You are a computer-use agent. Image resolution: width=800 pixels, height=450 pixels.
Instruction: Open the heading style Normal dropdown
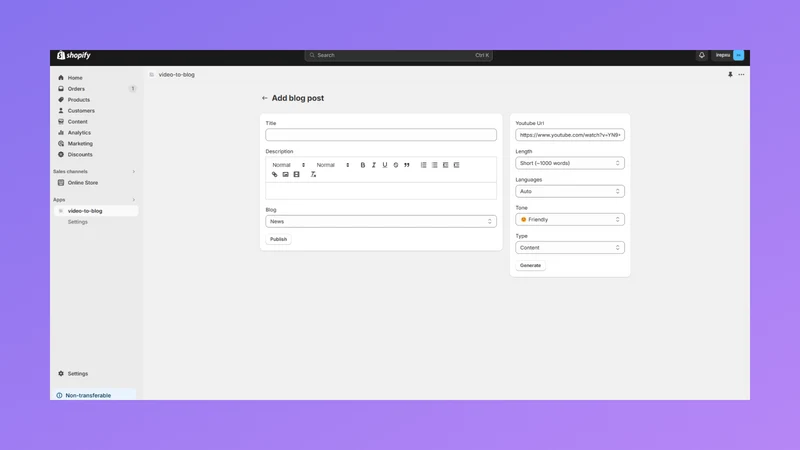coord(288,165)
